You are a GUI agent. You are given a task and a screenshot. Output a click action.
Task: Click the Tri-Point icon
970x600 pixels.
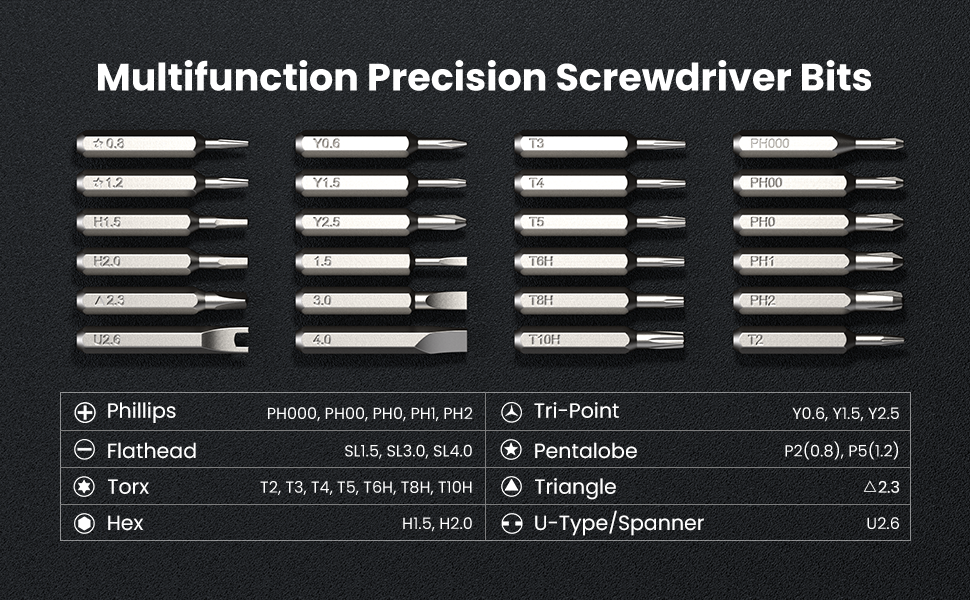point(511,412)
